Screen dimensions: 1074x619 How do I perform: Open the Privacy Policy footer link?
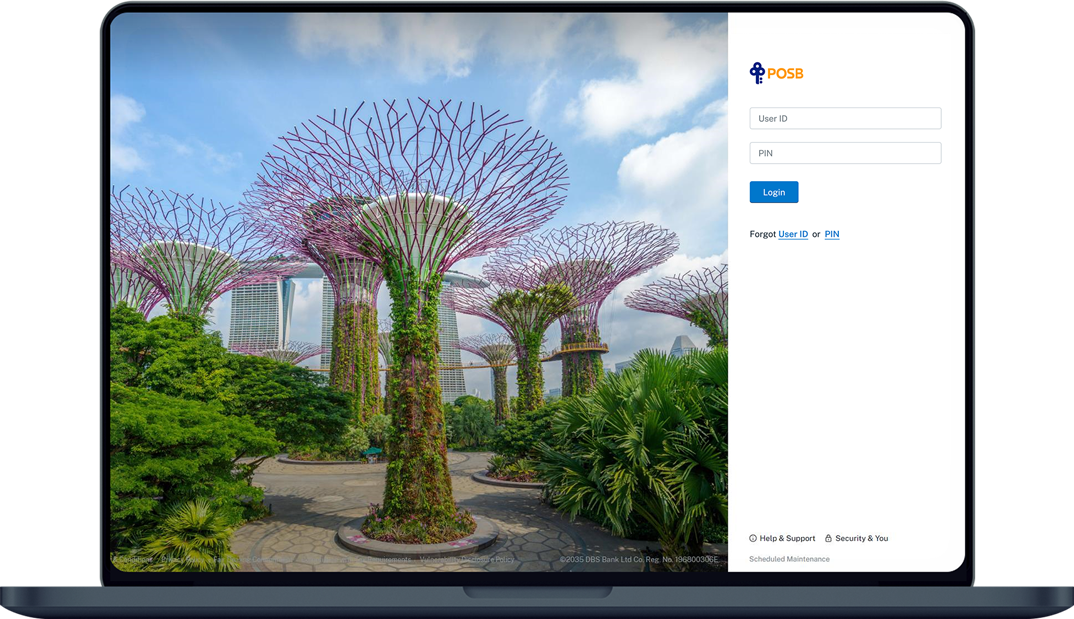click(x=183, y=559)
